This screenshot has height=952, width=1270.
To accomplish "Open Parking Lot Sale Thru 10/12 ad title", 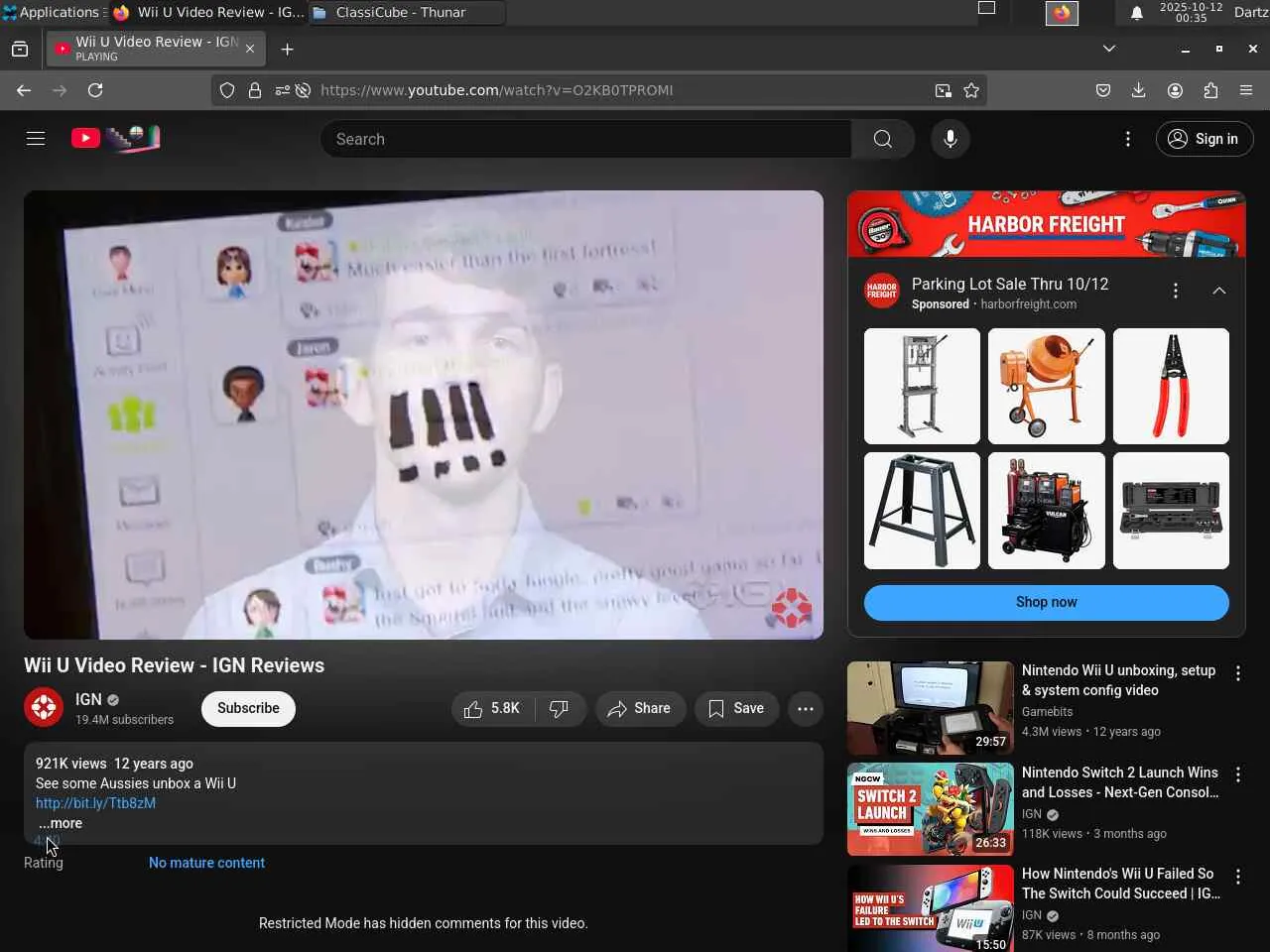I will click(x=1010, y=284).
